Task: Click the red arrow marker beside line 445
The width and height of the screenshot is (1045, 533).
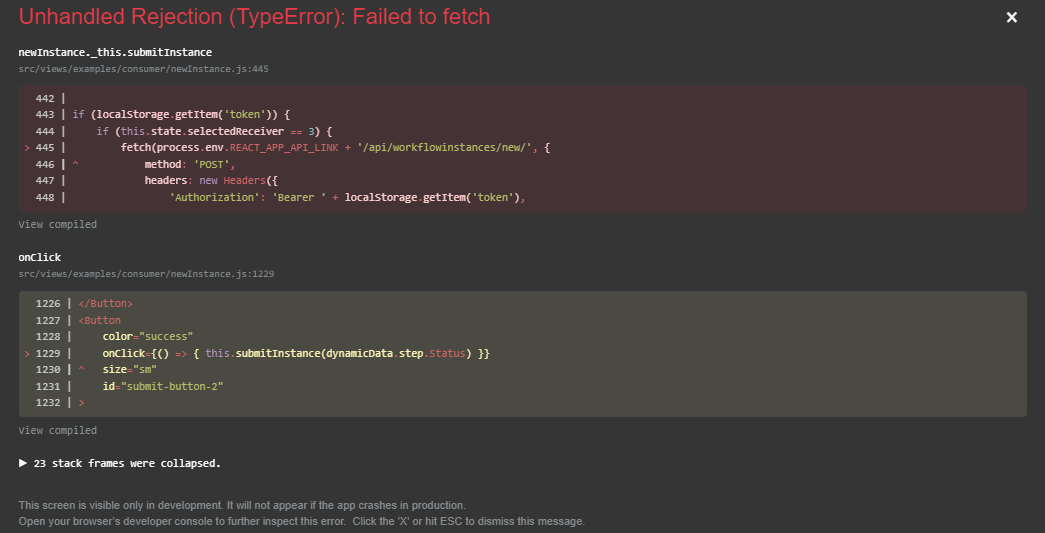Action: 27,148
